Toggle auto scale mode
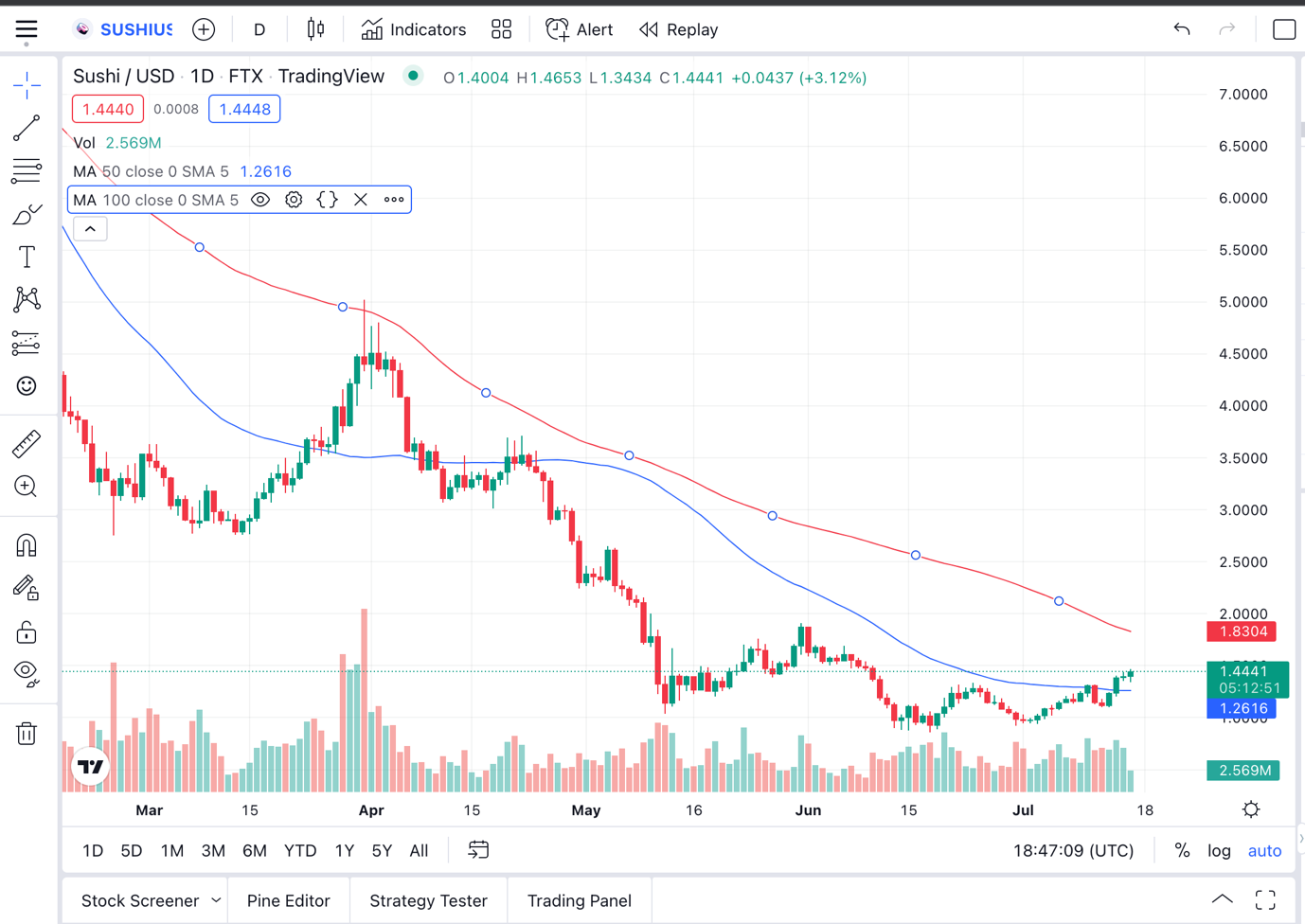This screenshot has width=1305, height=924. [1264, 851]
